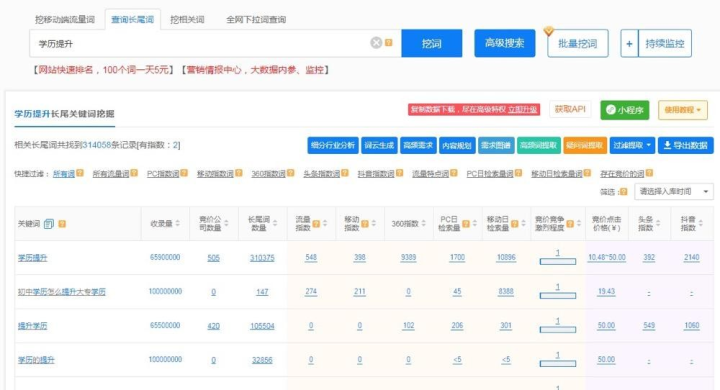The width and height of the screenshot is (720, 390).
Task: Open help icon beside 移动日检索量词 filter
Action: click(587, 173)
